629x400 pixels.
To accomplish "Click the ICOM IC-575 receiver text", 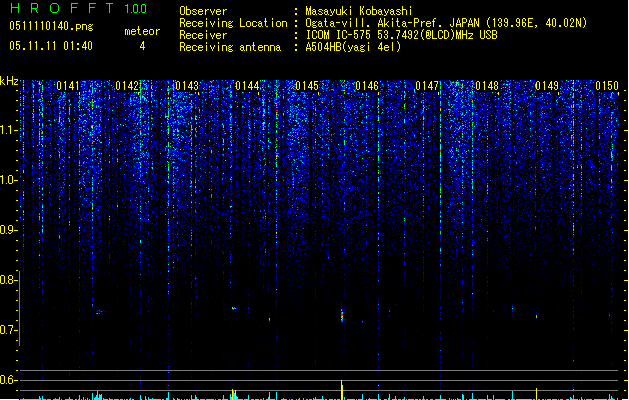I will (401, 35).
